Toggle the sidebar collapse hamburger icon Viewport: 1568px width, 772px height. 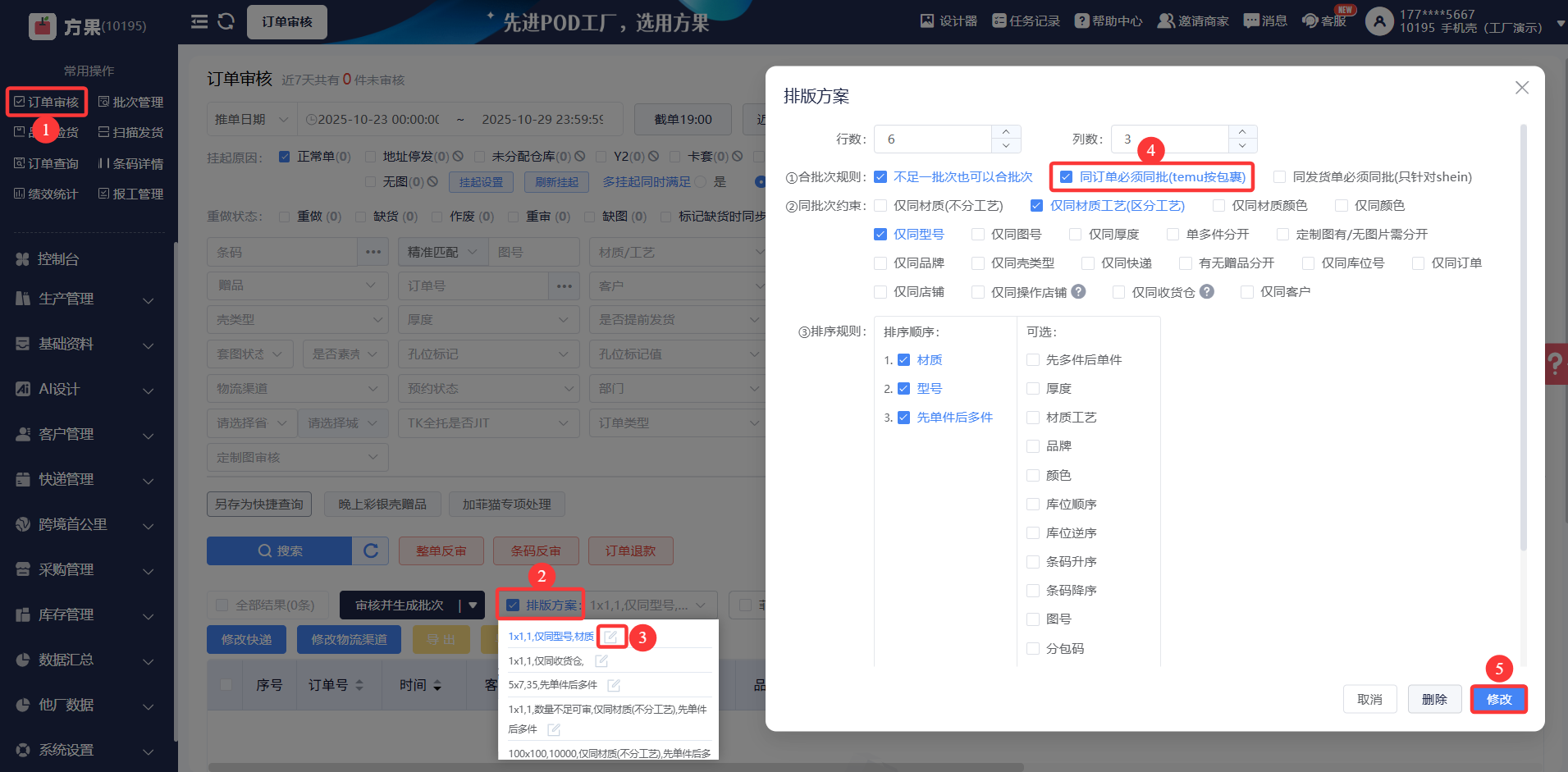(x=199, y=21)
